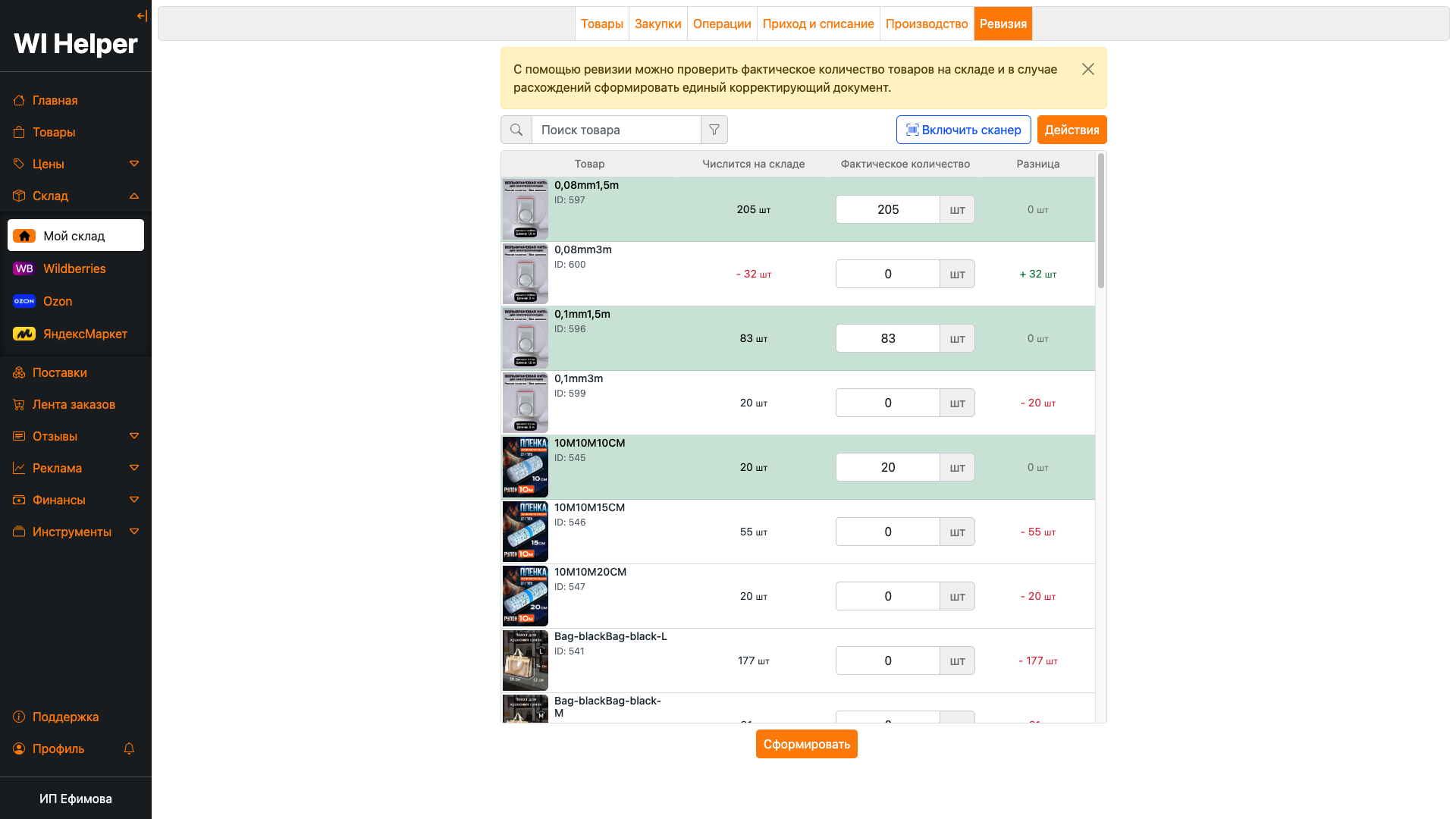
Task: Click the table's vertical scrollbar
Action: pos(1100,221)
